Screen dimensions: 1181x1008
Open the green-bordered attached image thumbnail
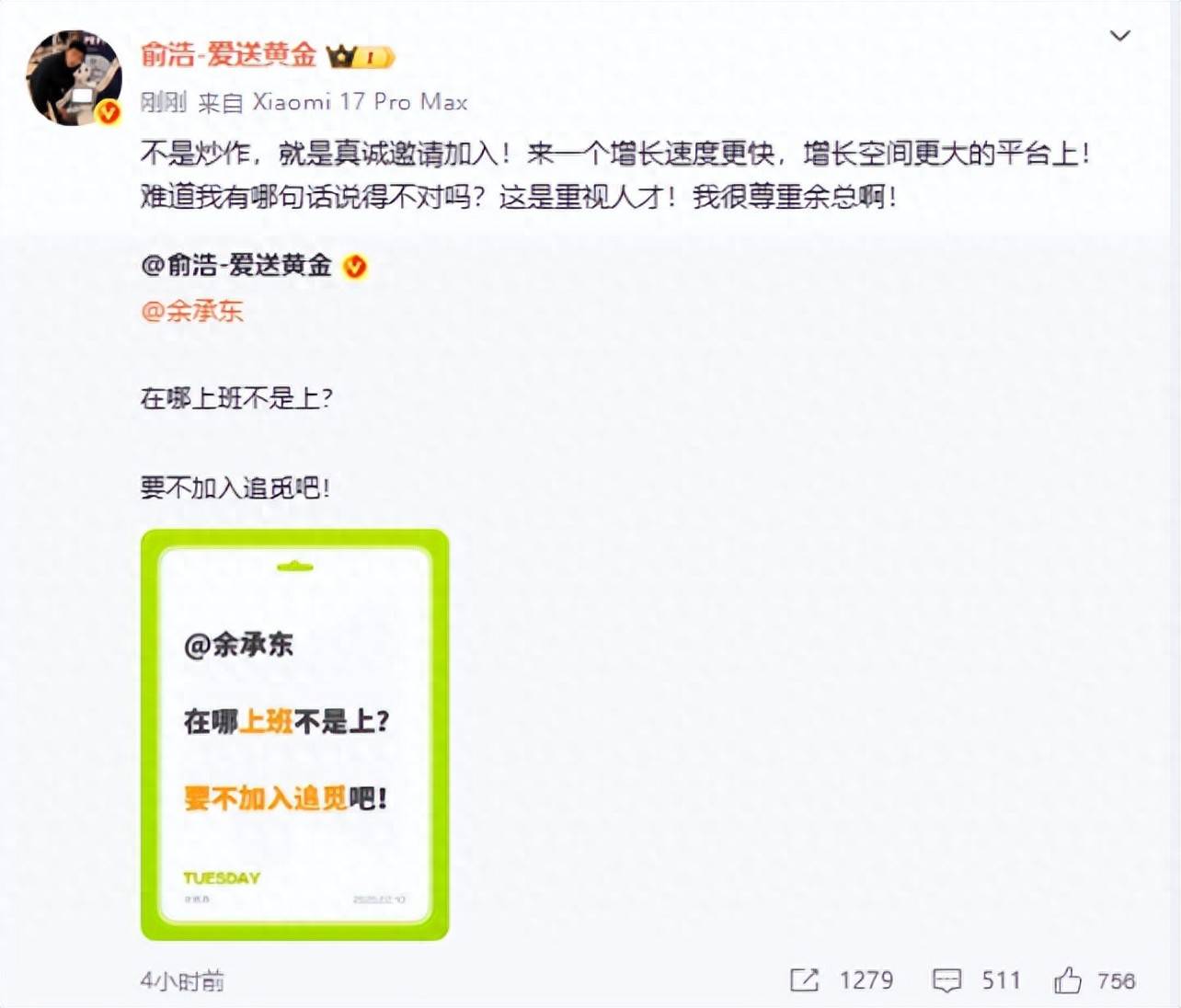point(294,735)
